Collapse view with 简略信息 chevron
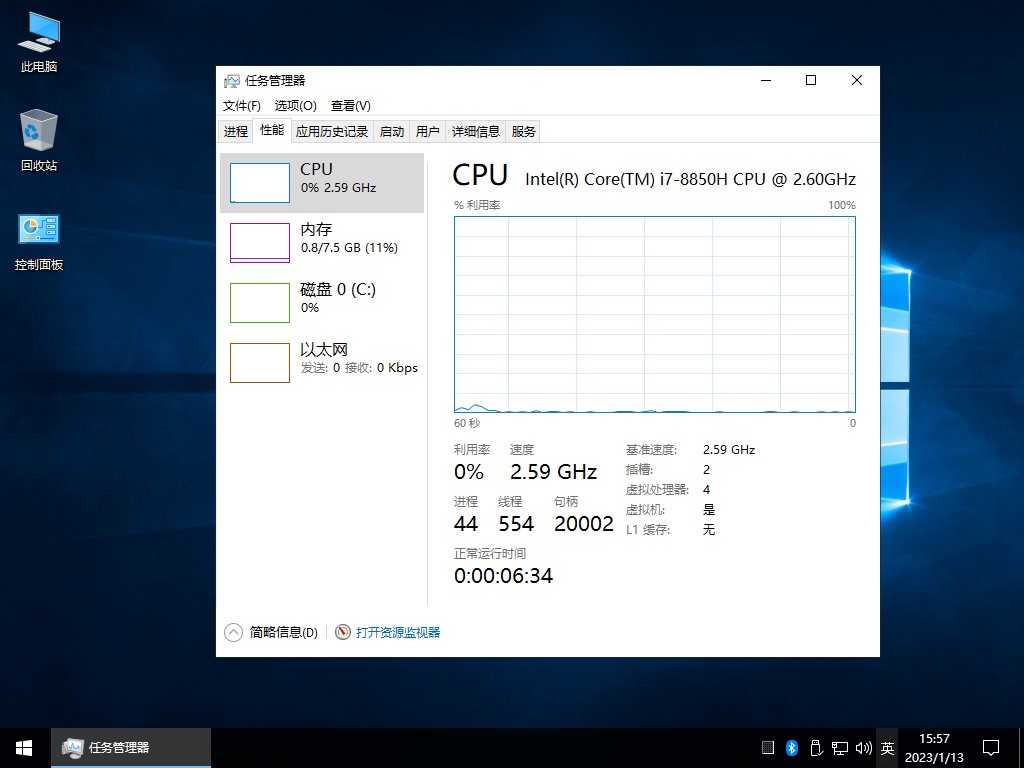Screen dimensions: 1024x768 click(x=233, y=632)
